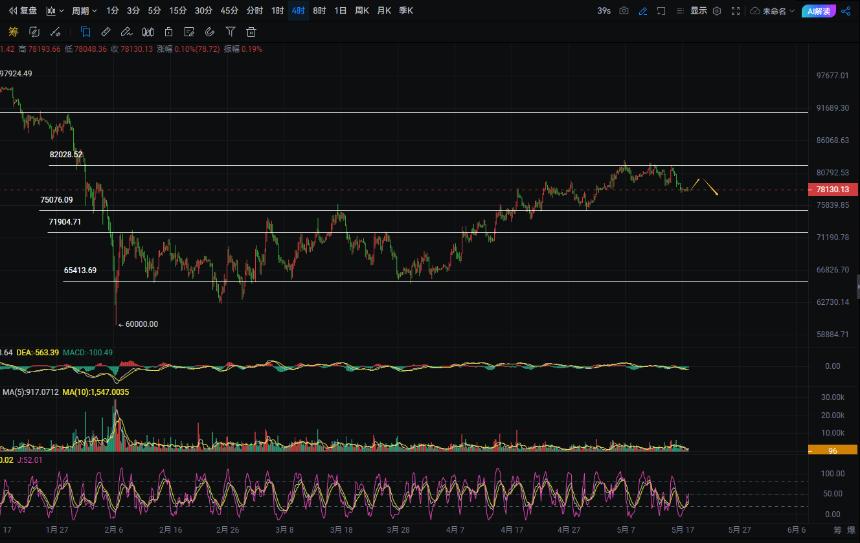This screenshot has height=543, width=860.
Task: Click the 高 78193.66 high value
Action: click(39, 49)
